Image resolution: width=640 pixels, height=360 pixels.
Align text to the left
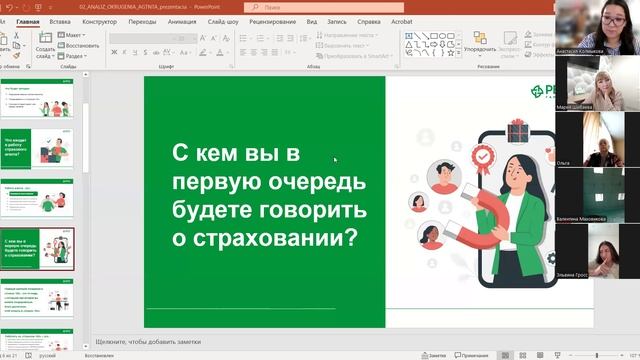pos(243,53)
